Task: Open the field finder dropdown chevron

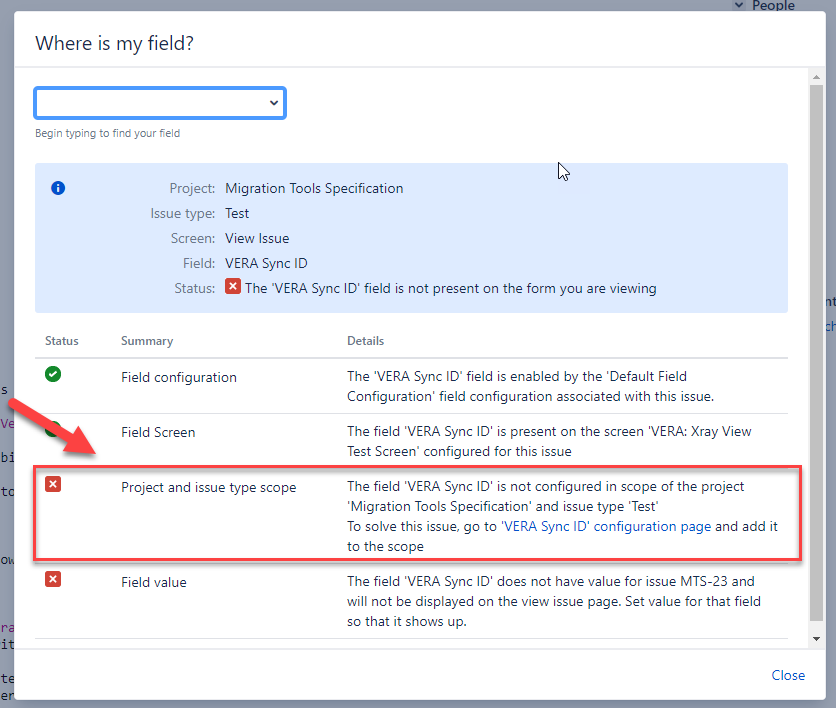Action: click(x=274, y=103)
